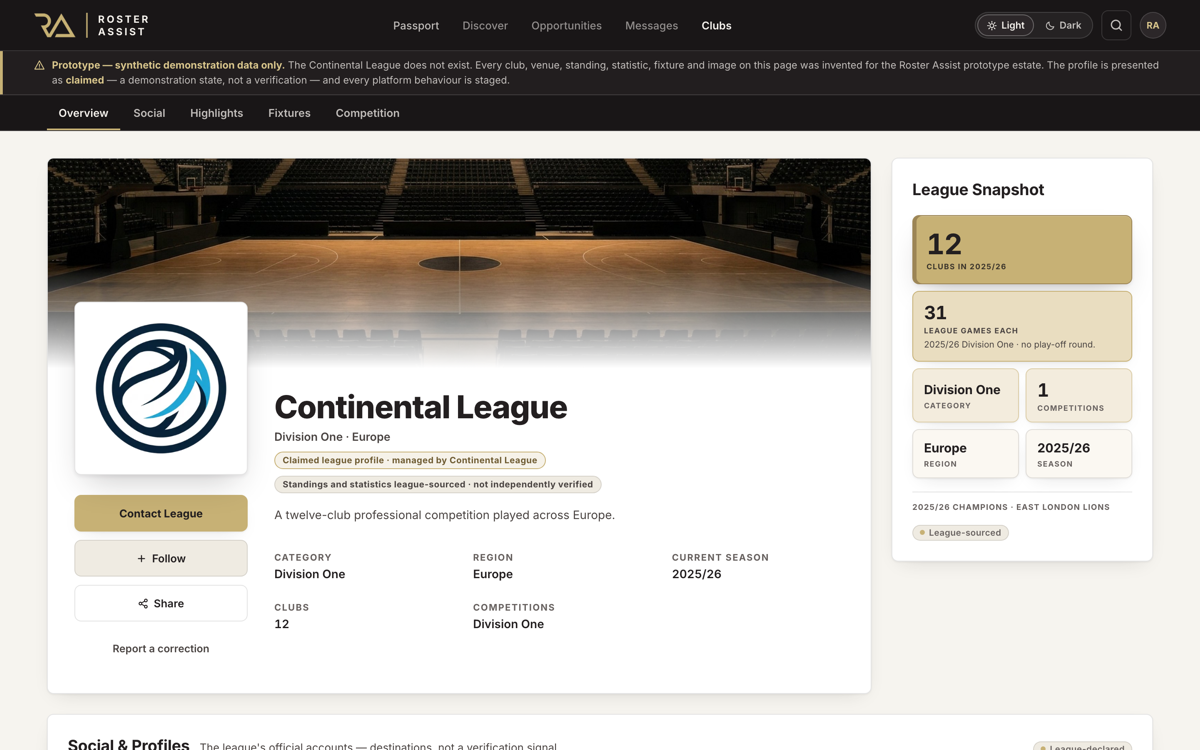
Task: Click the Region value Europe in details
Action: click(493, 574)
